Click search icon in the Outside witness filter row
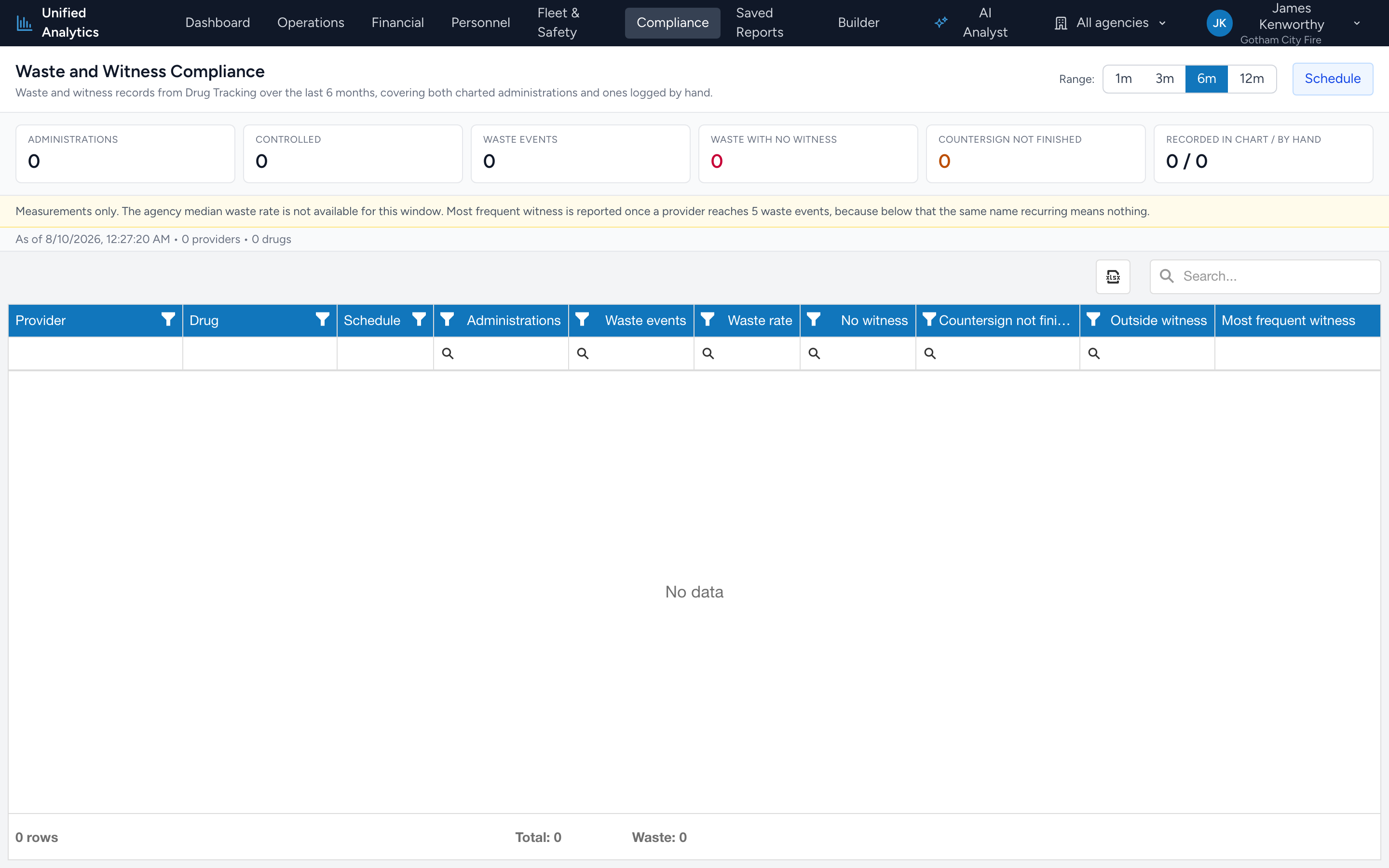The image size is (1389, 868). [x=1094, y=353]
